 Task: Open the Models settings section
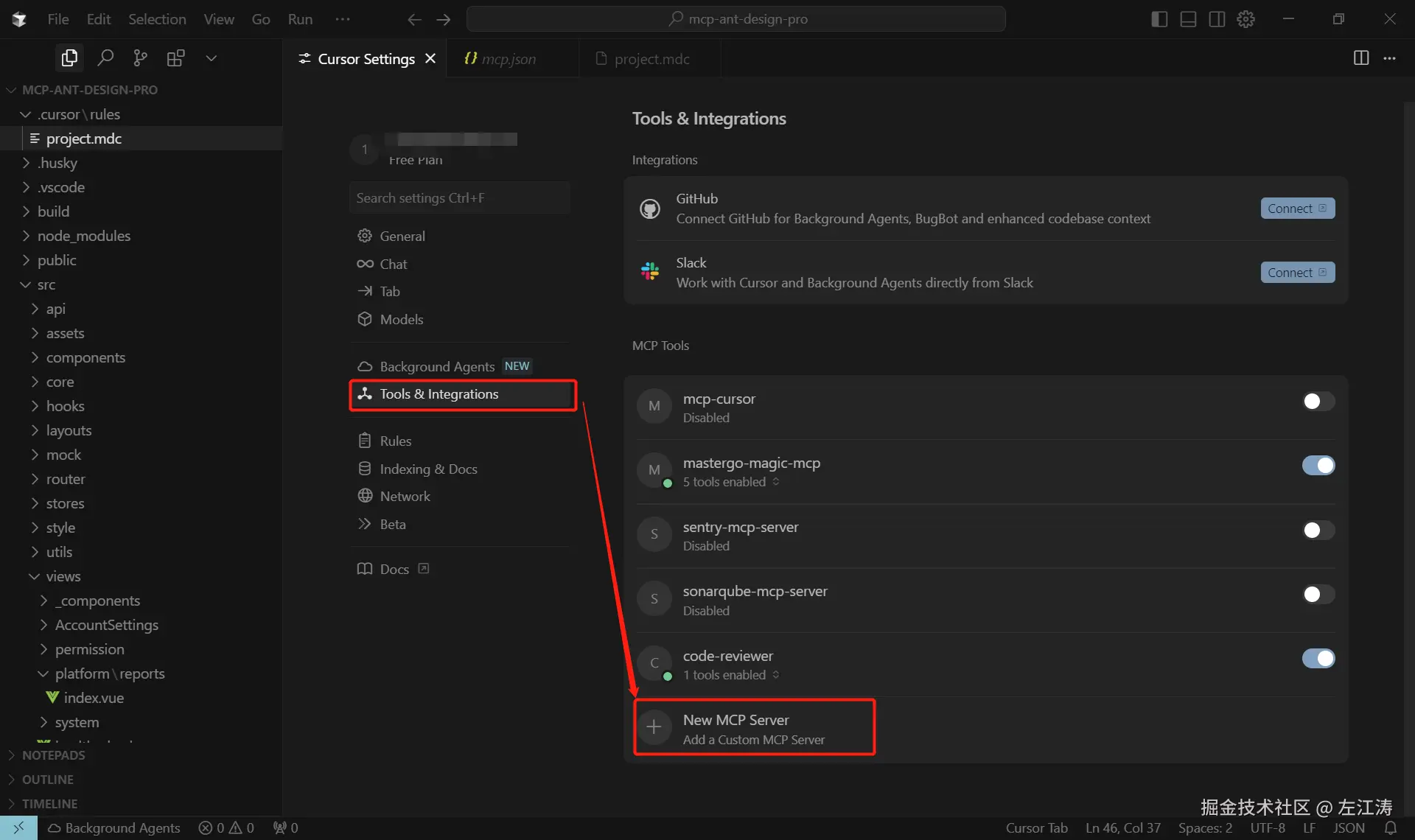point(401,319)
